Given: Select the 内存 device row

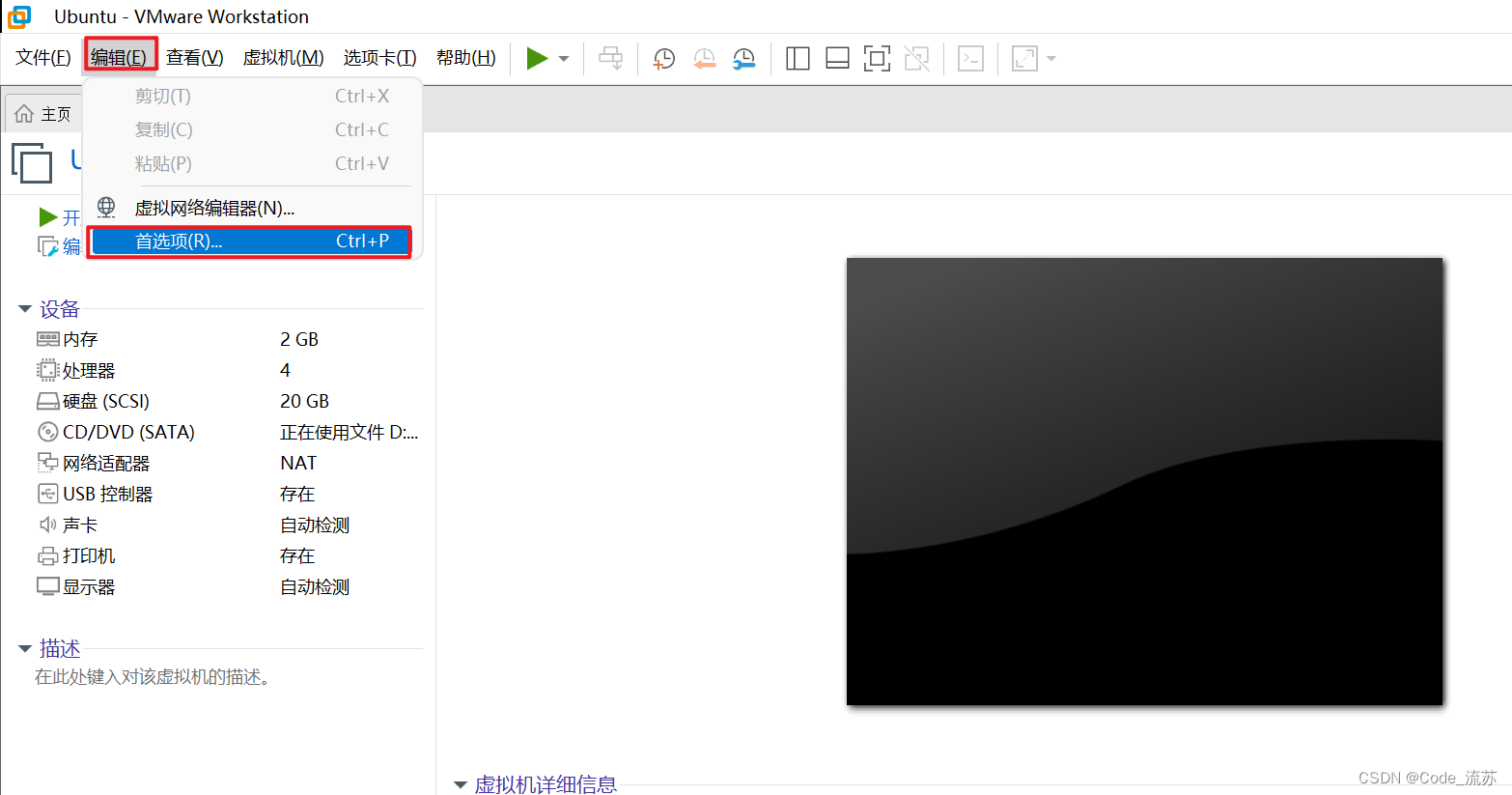Looking at the screenshot, I should 228,339.
